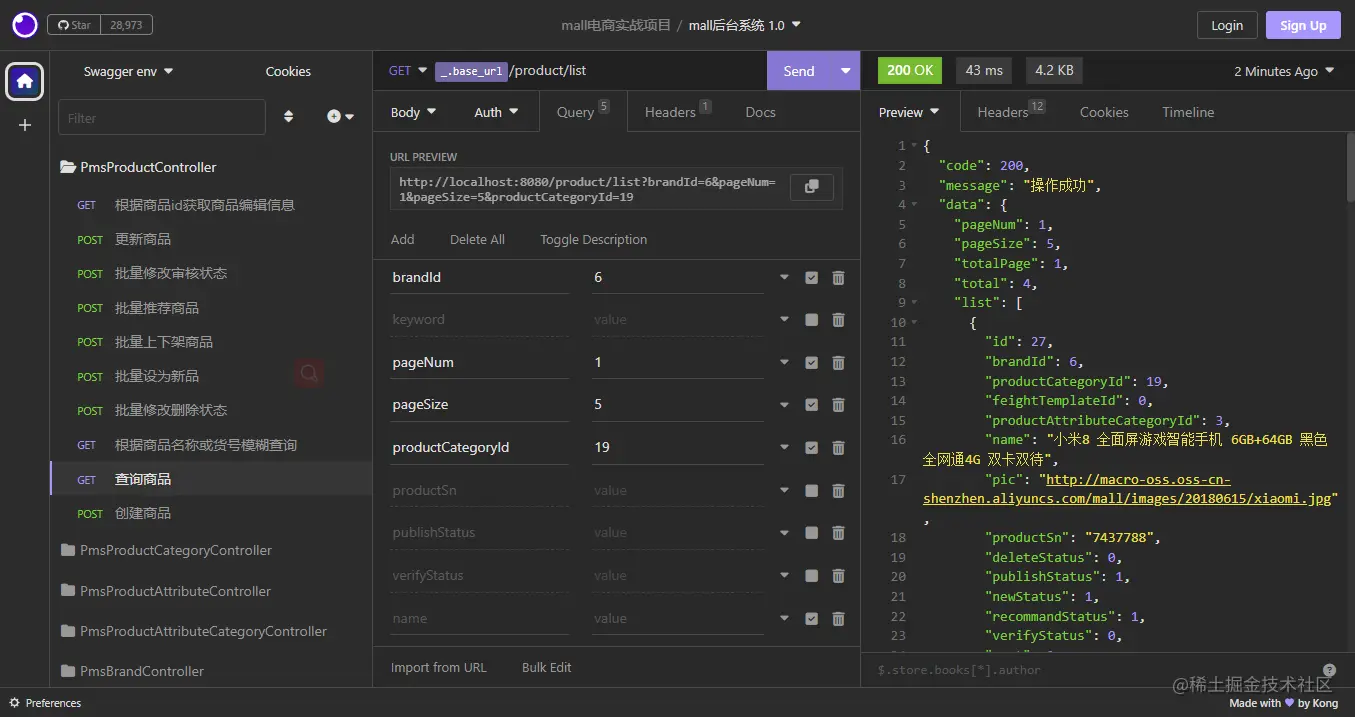Viewport: 1355px width, 717px height.
Task: Open the response Timeline tab
Action: 1188,112
